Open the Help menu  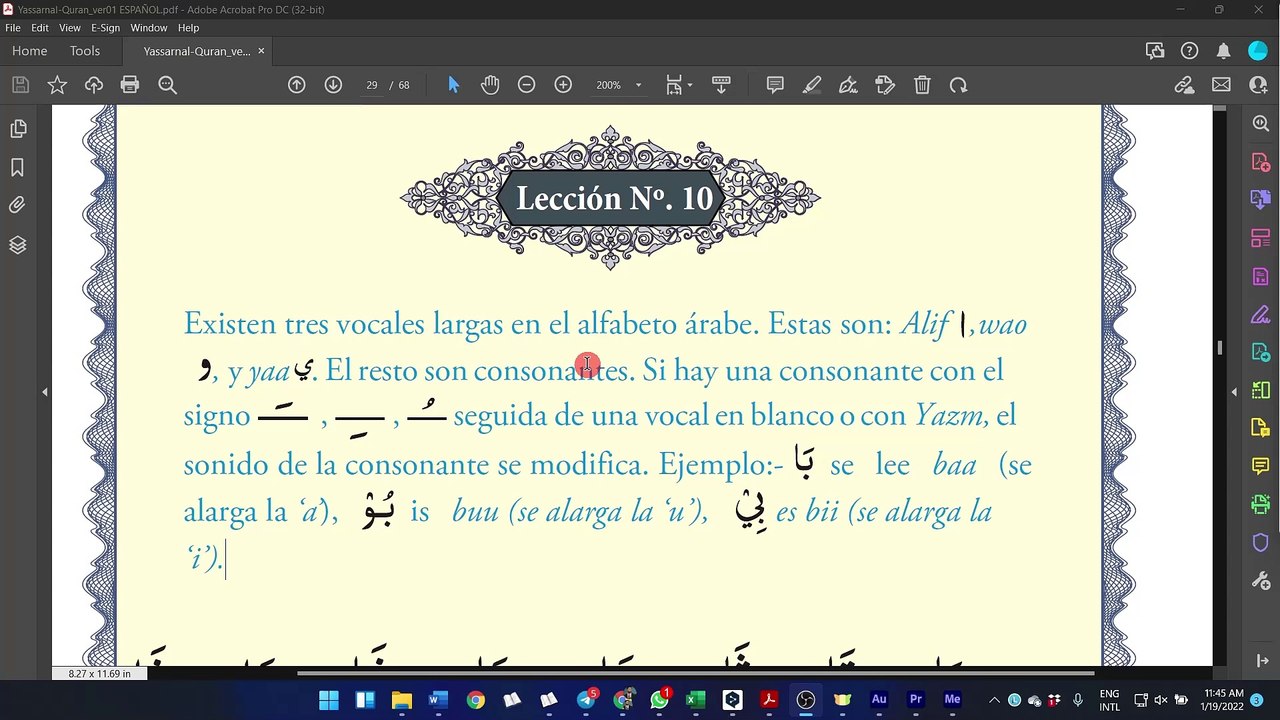tap(188, 28)
